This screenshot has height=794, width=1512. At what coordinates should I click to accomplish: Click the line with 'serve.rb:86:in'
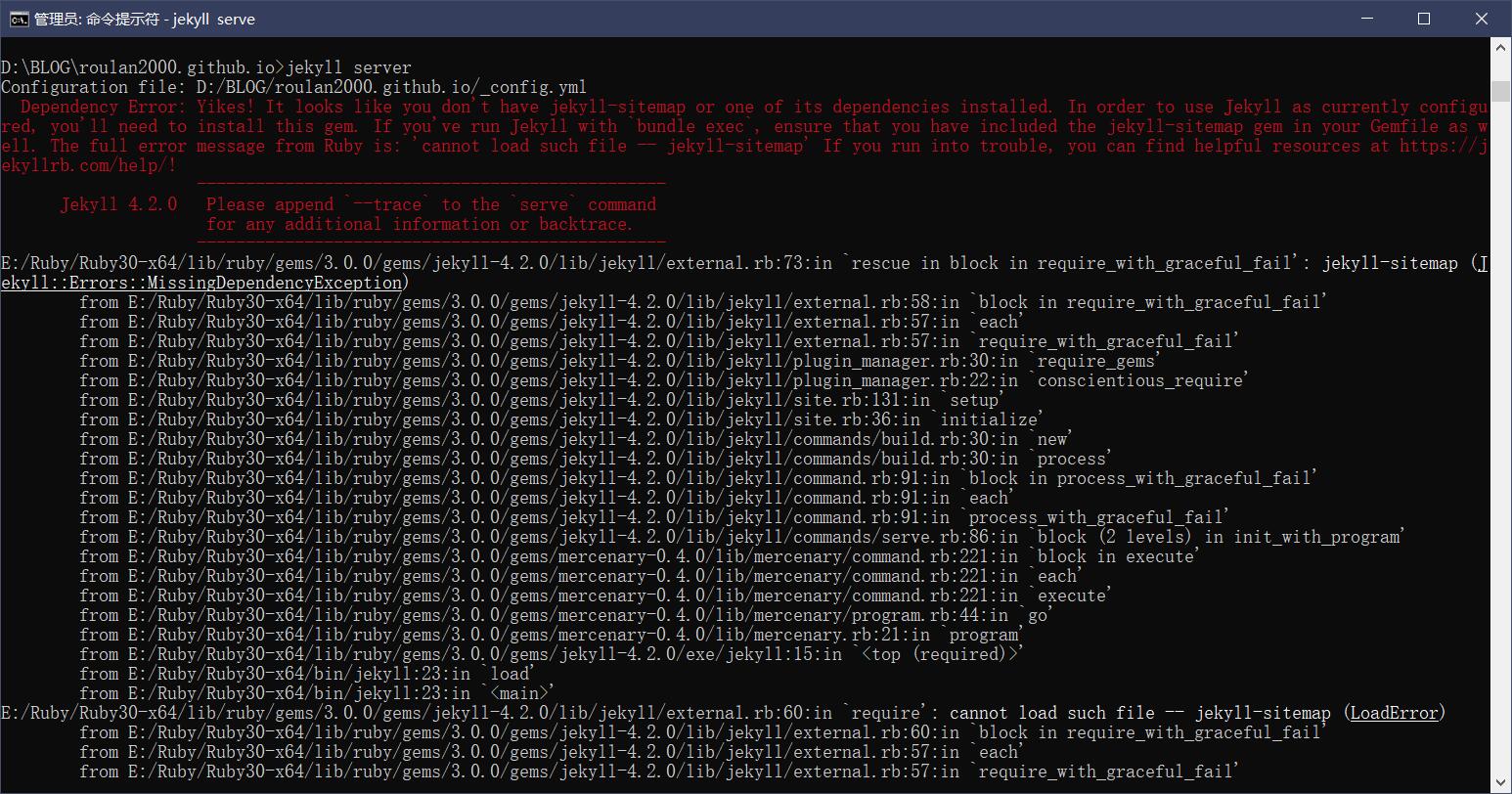click(x=742, y=537)
